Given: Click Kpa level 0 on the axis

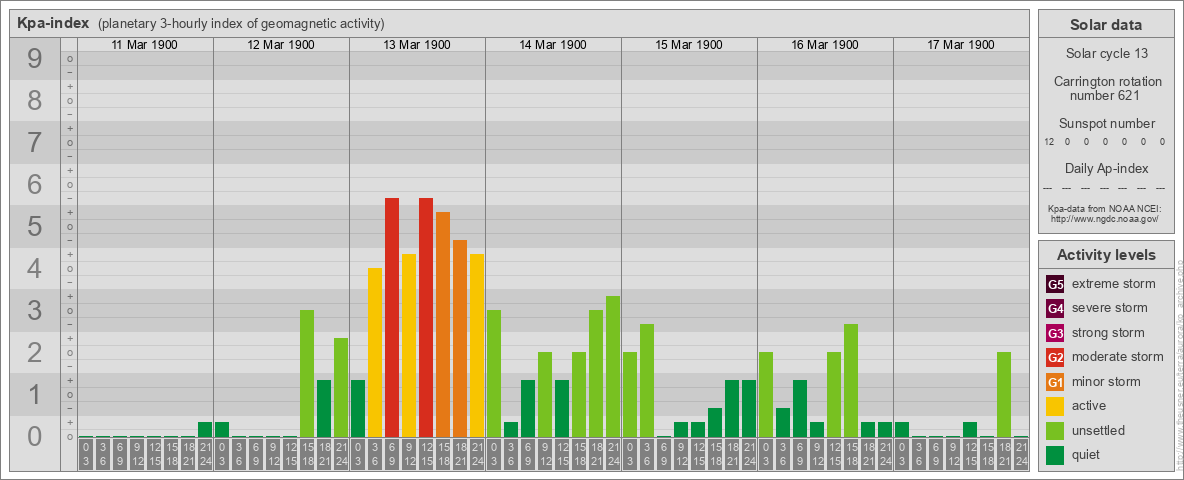Looking at the screenshot, I should 35,436.
